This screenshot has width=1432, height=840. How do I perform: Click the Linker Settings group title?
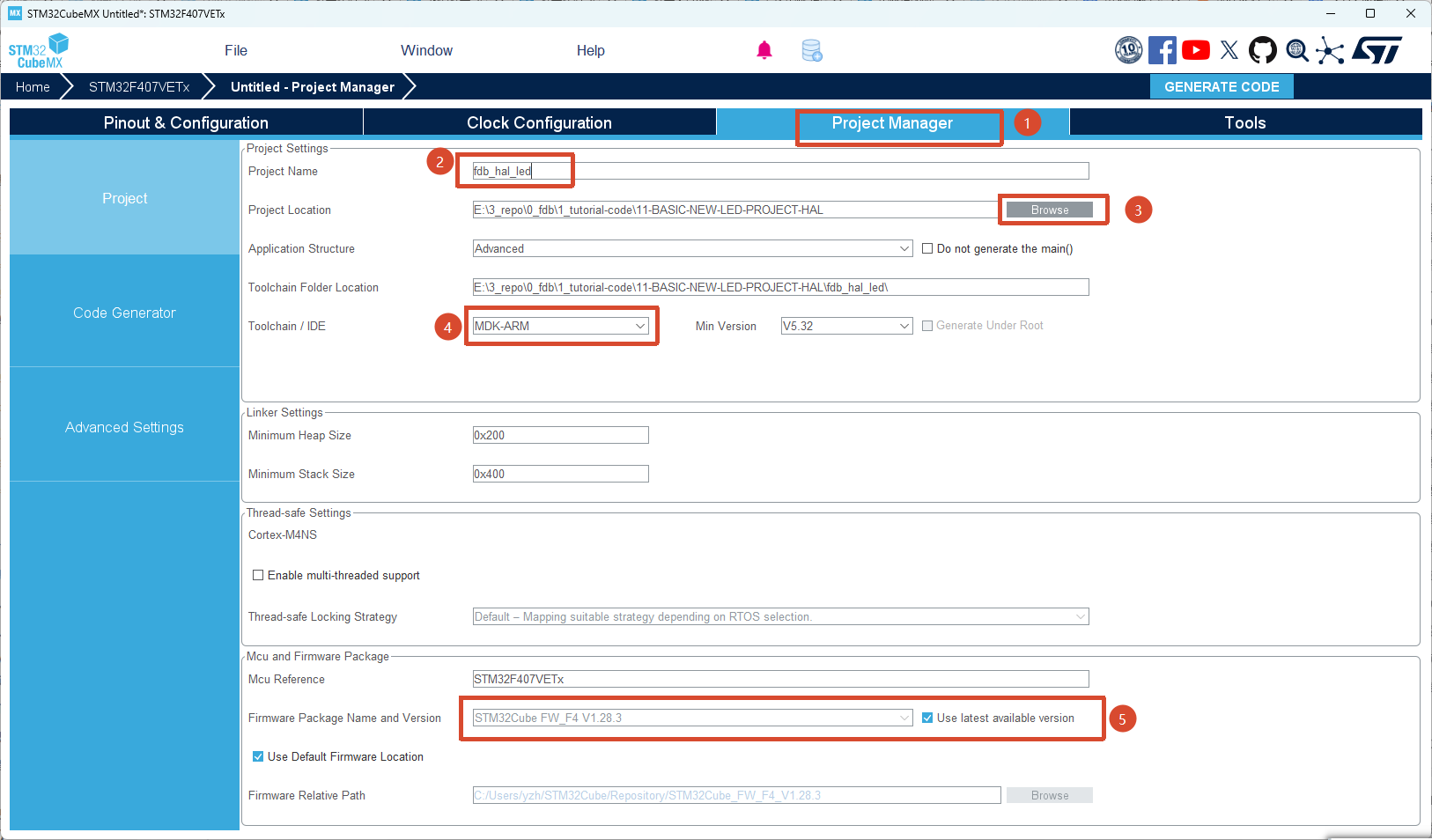click(284, 412)
